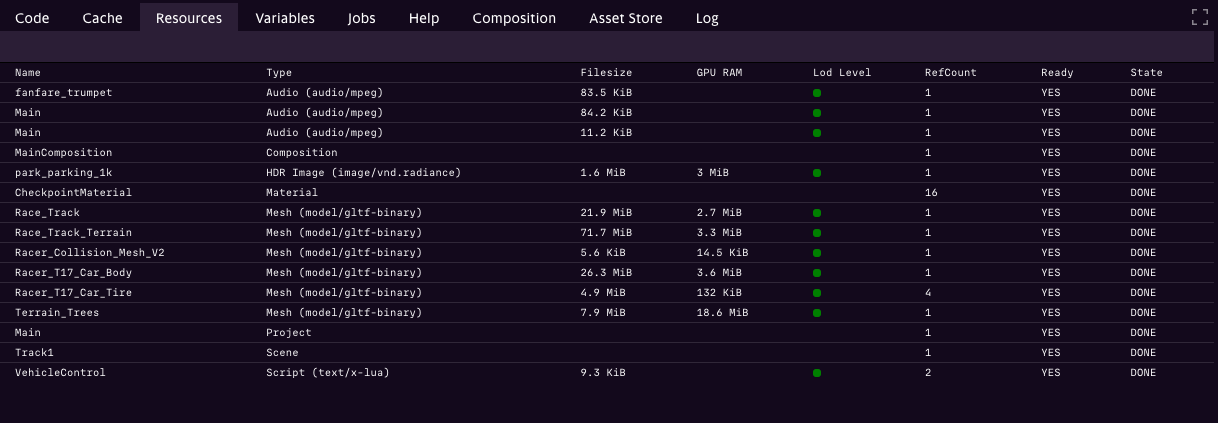Click green Lod indicator for VehicleControl script
This screenshot has width=1218, height=423.
point(817,373)
